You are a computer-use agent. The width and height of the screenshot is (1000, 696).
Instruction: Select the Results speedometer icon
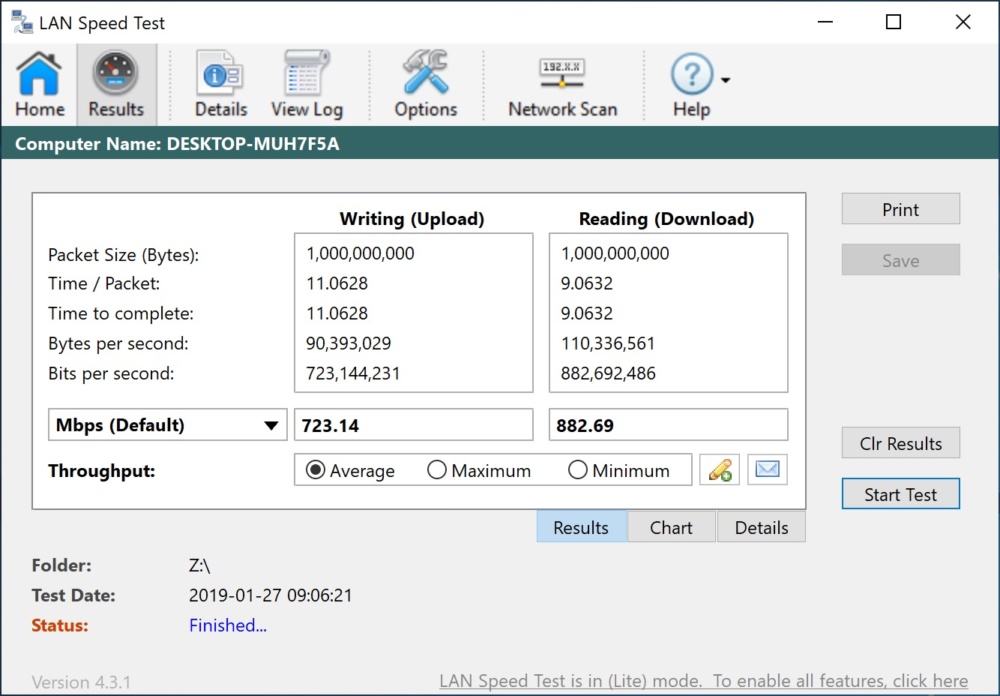pyautogui.click(x=116, y=84)
